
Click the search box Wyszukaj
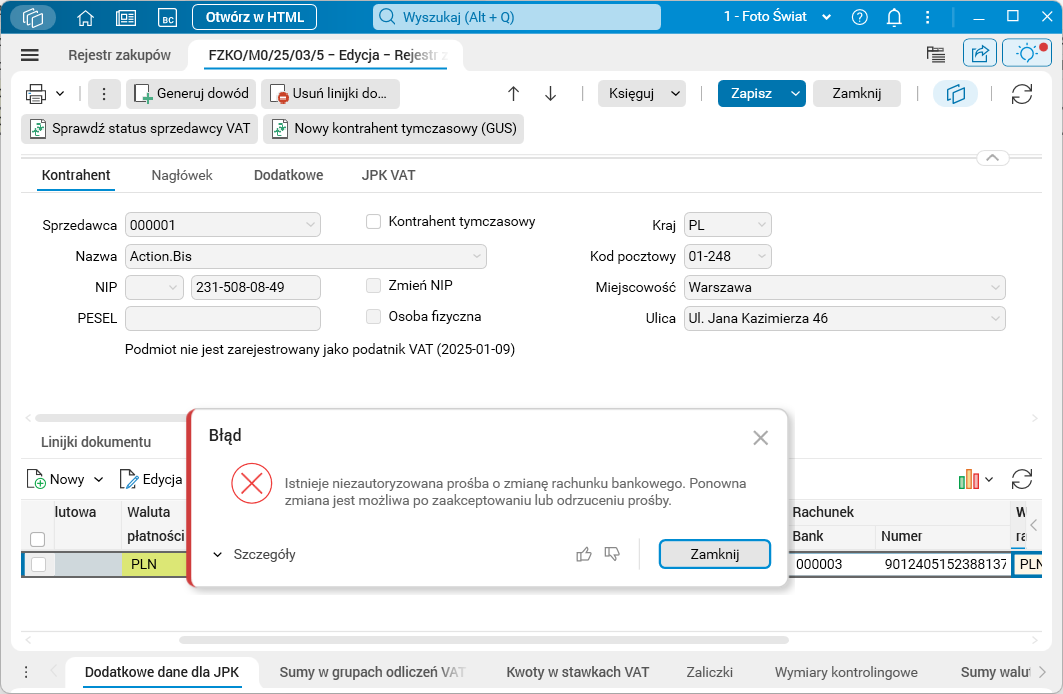[x=517, y=17]
